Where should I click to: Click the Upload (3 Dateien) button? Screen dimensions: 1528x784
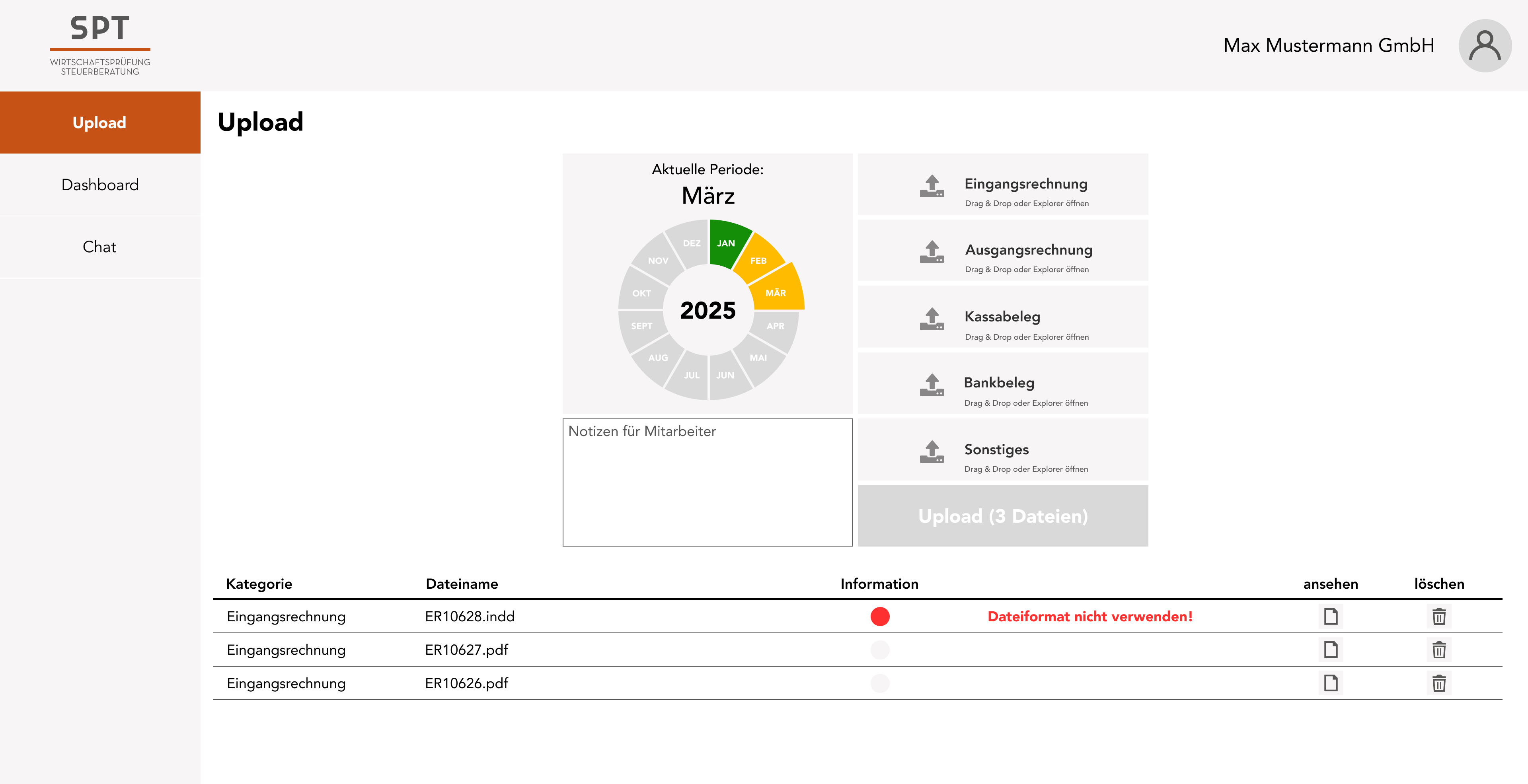click(1002, 516)
